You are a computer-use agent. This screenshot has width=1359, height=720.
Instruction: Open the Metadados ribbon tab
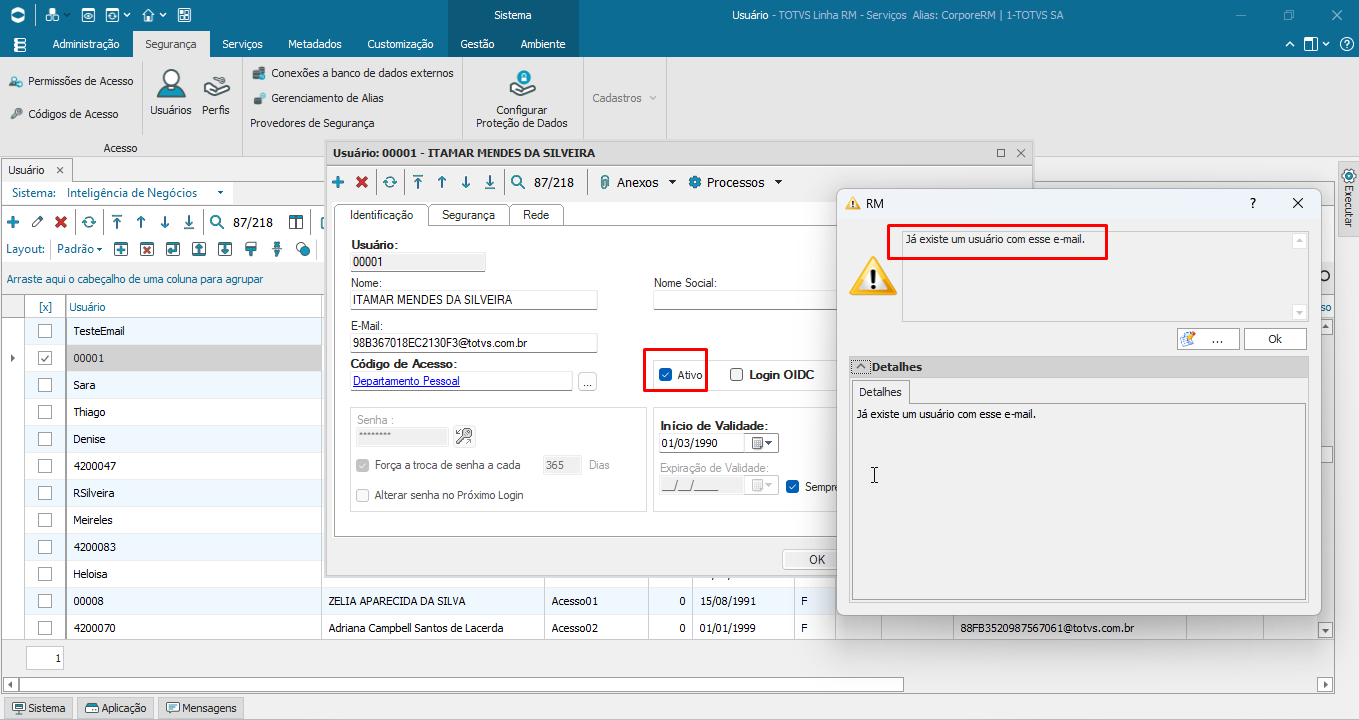pos(315,44)
